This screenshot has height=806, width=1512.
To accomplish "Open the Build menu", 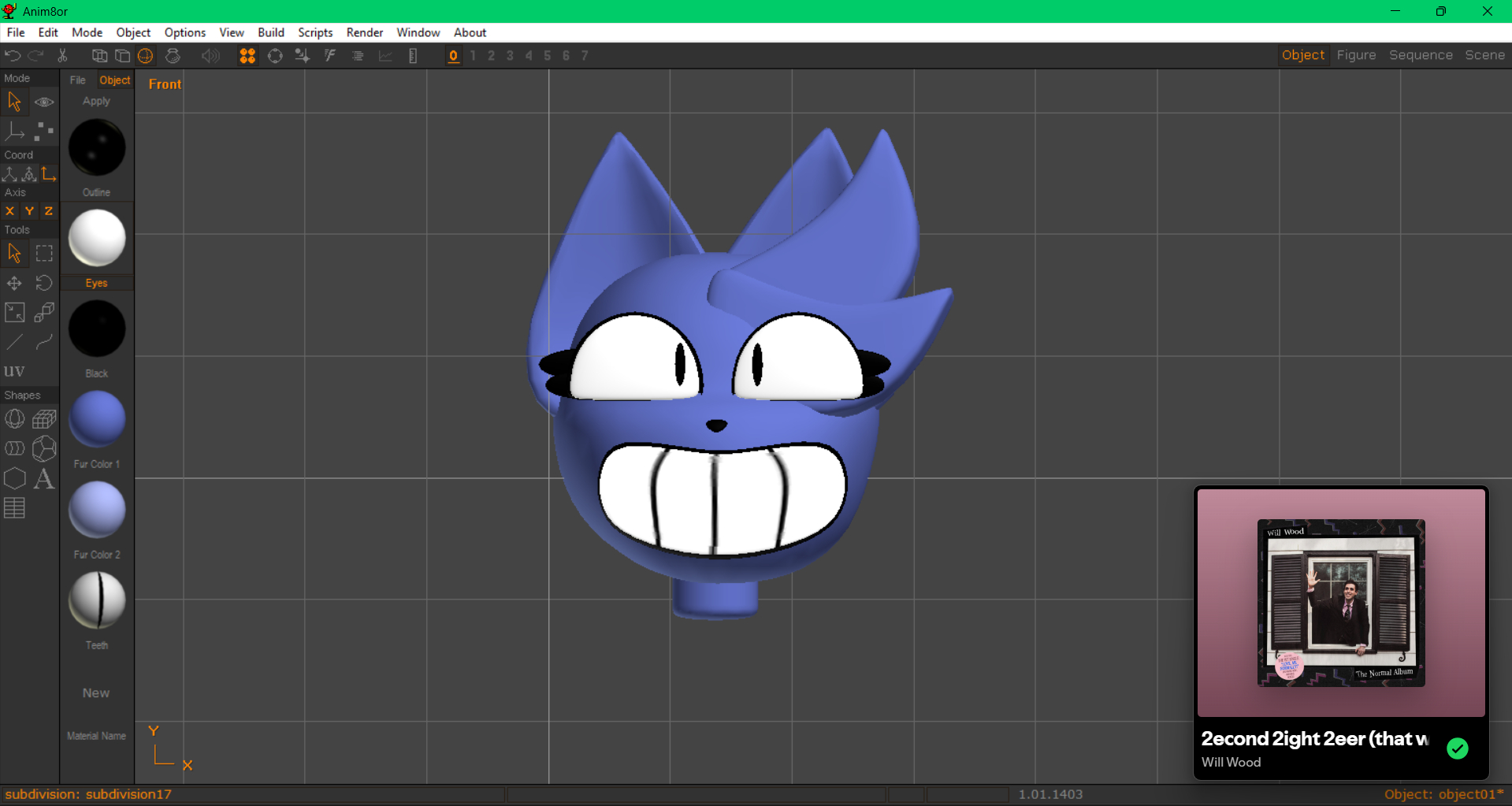I will point(270,32).
